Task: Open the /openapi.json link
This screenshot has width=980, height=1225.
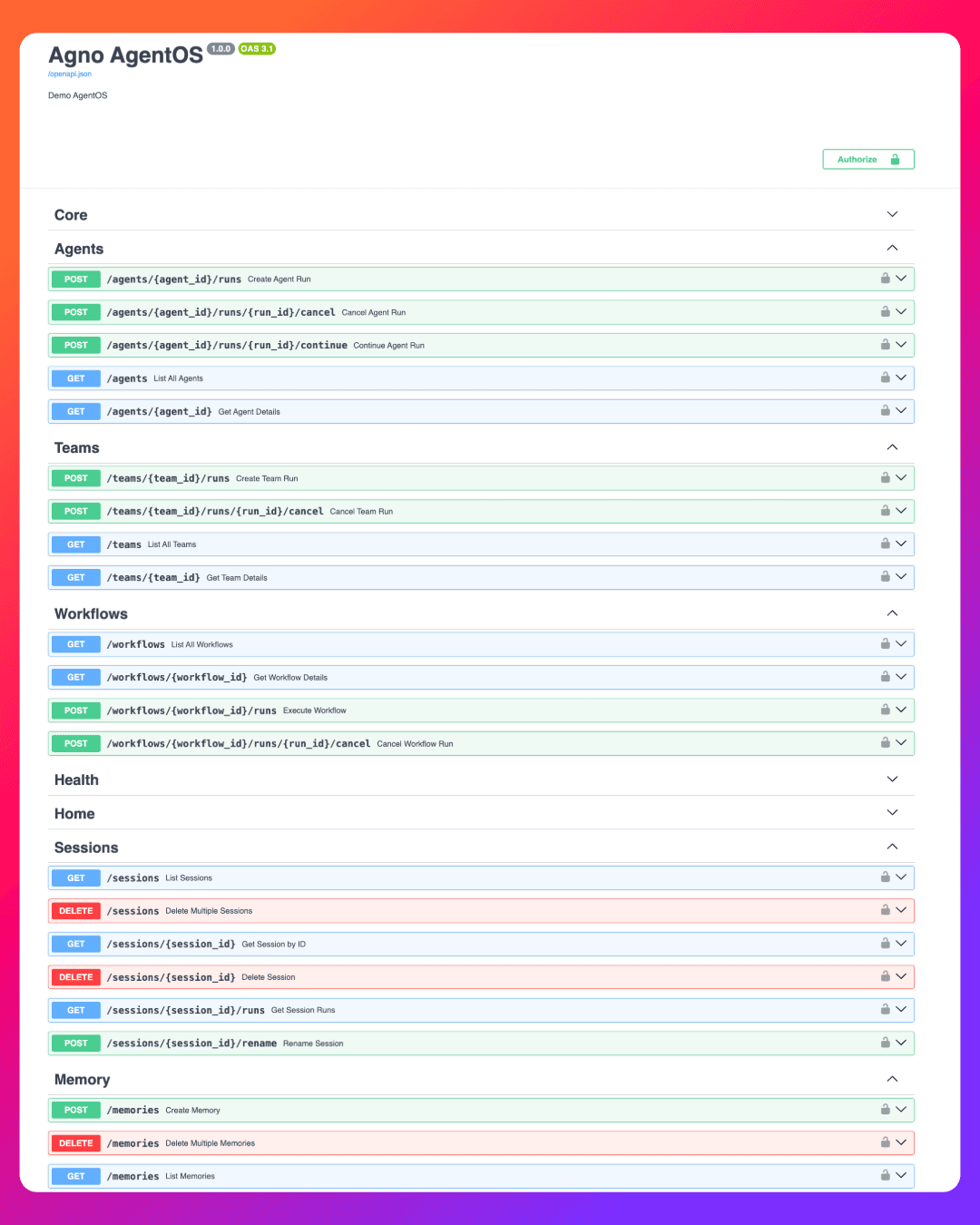Action: point(70,74)
